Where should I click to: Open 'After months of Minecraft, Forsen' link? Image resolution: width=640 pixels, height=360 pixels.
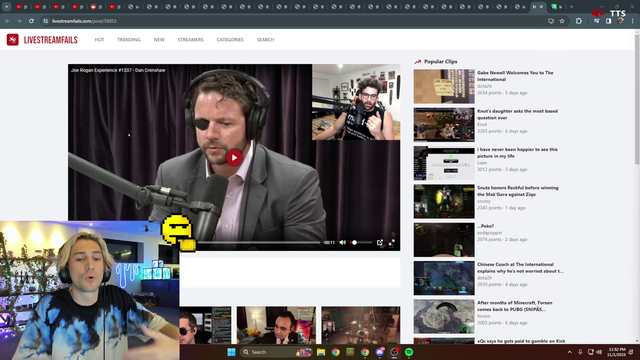point(515,306)
